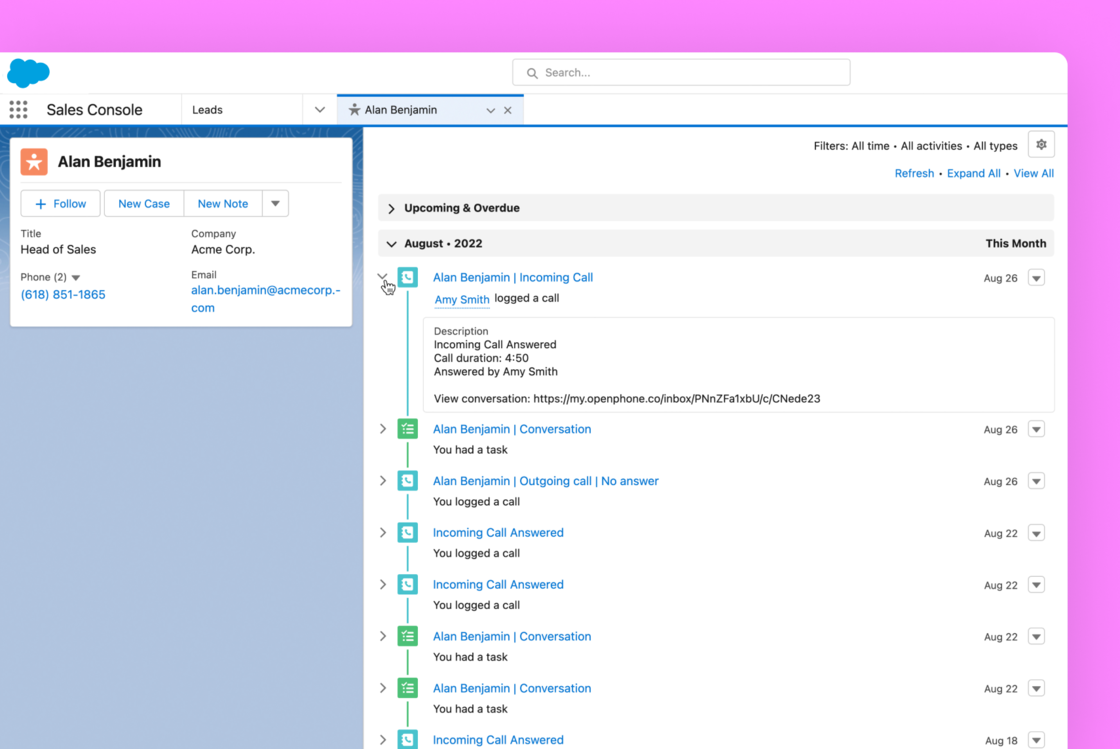Click the Salesforce cloud logo

click(29, 73)
